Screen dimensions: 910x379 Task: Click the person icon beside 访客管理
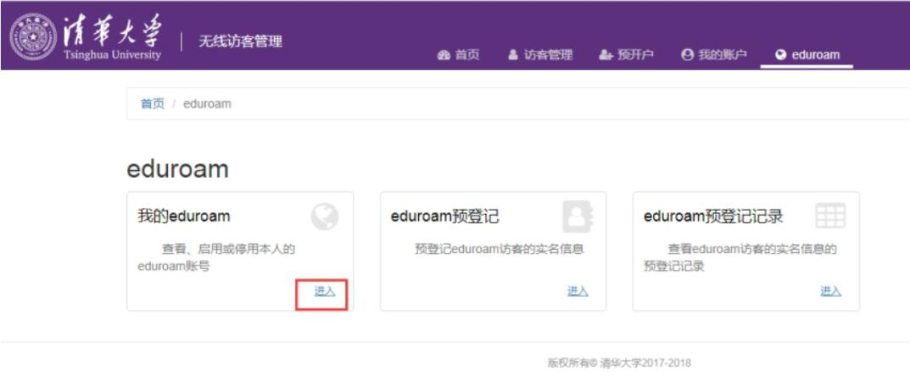click(512, 55)
